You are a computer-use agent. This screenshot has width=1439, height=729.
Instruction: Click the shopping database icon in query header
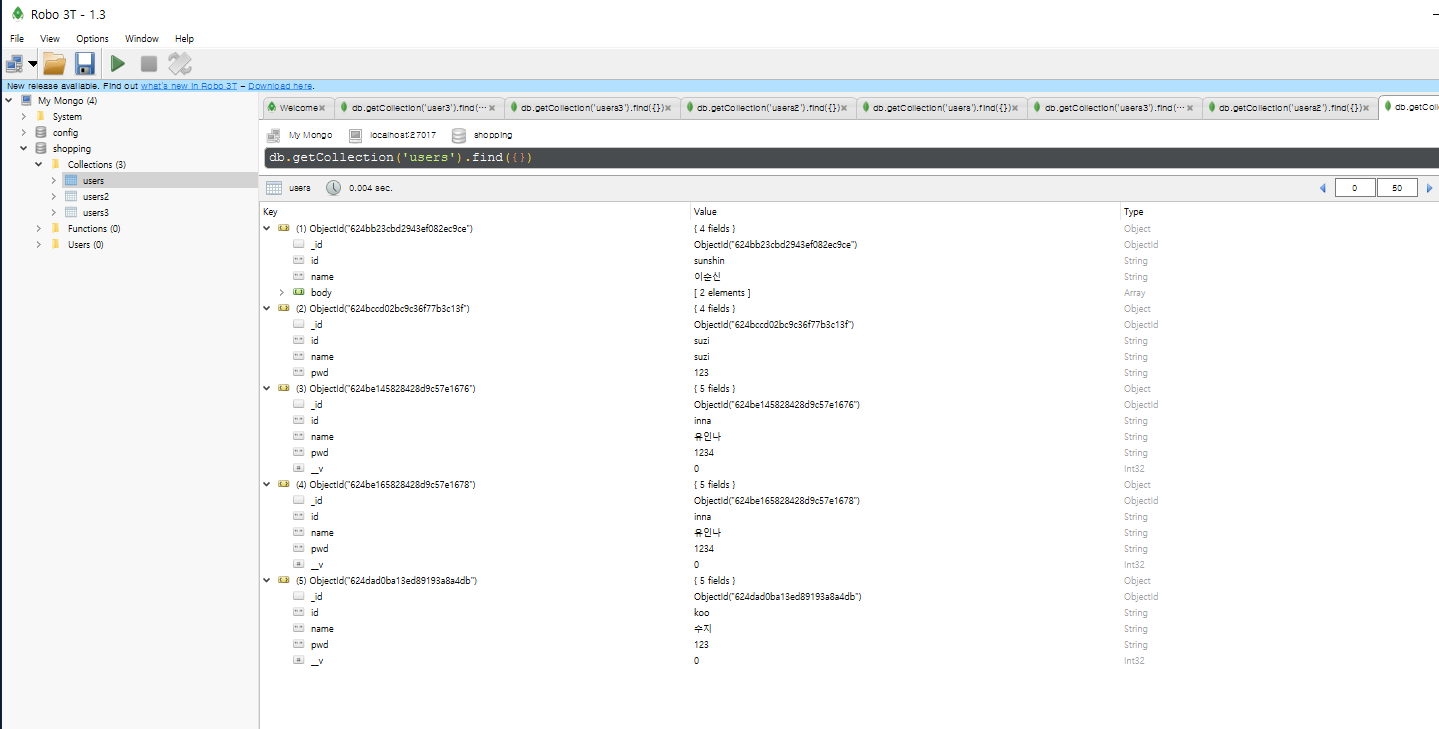[x=459, y=135]
